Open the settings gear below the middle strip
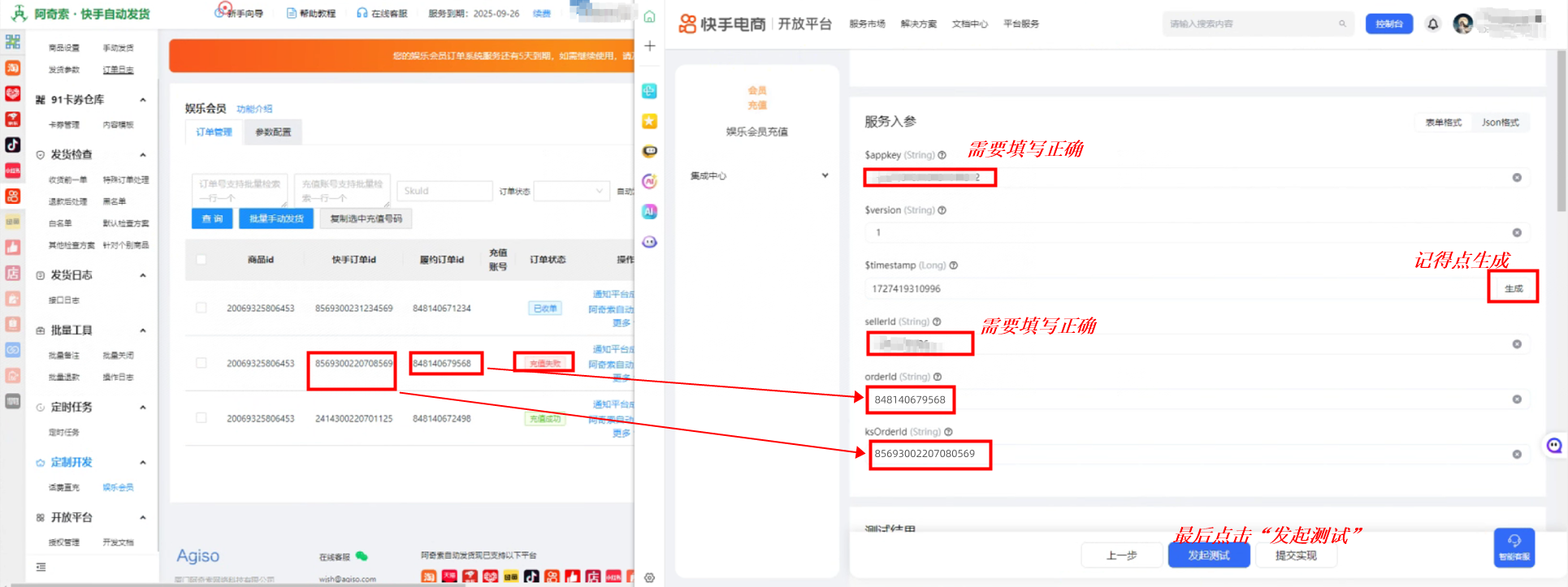The image size is (1568, 587). click(649, 578)
